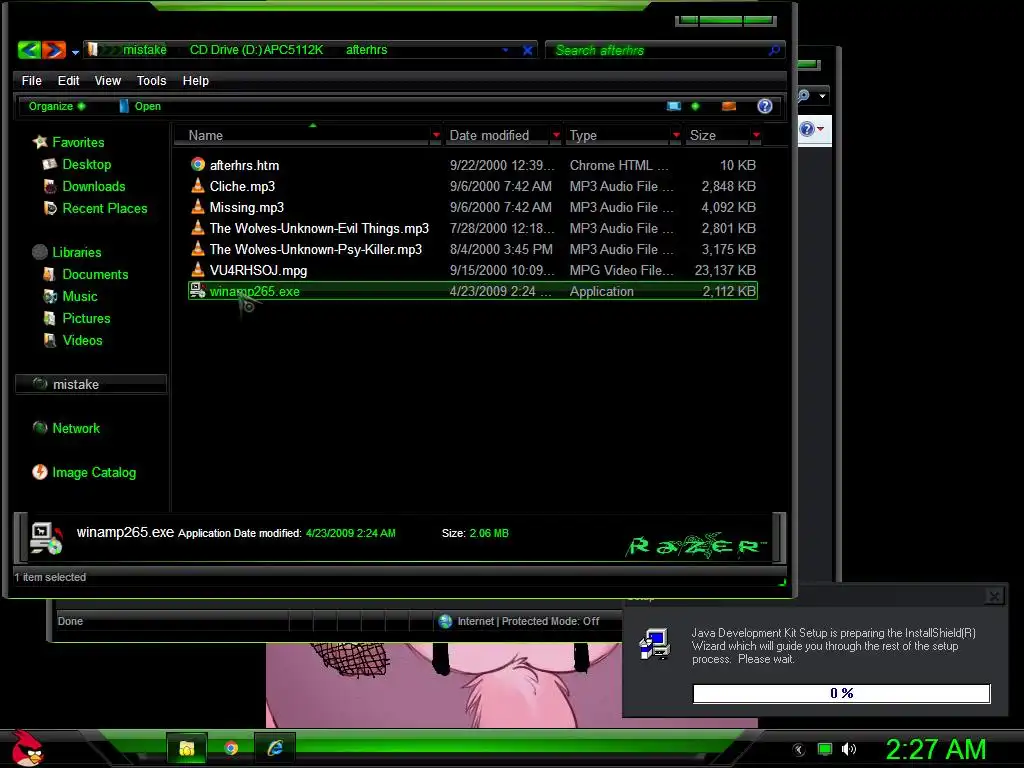
Task: Select the afterhrs.htm Chrome file icon
Action: point(198,165)
